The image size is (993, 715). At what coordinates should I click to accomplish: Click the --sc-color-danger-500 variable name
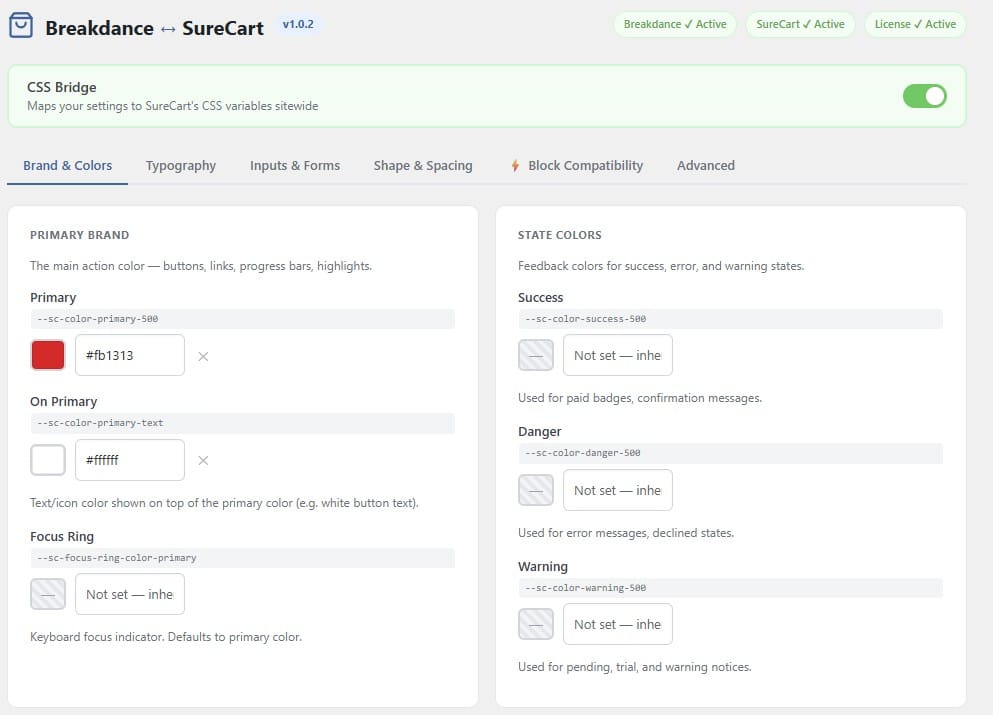point(583,453)
